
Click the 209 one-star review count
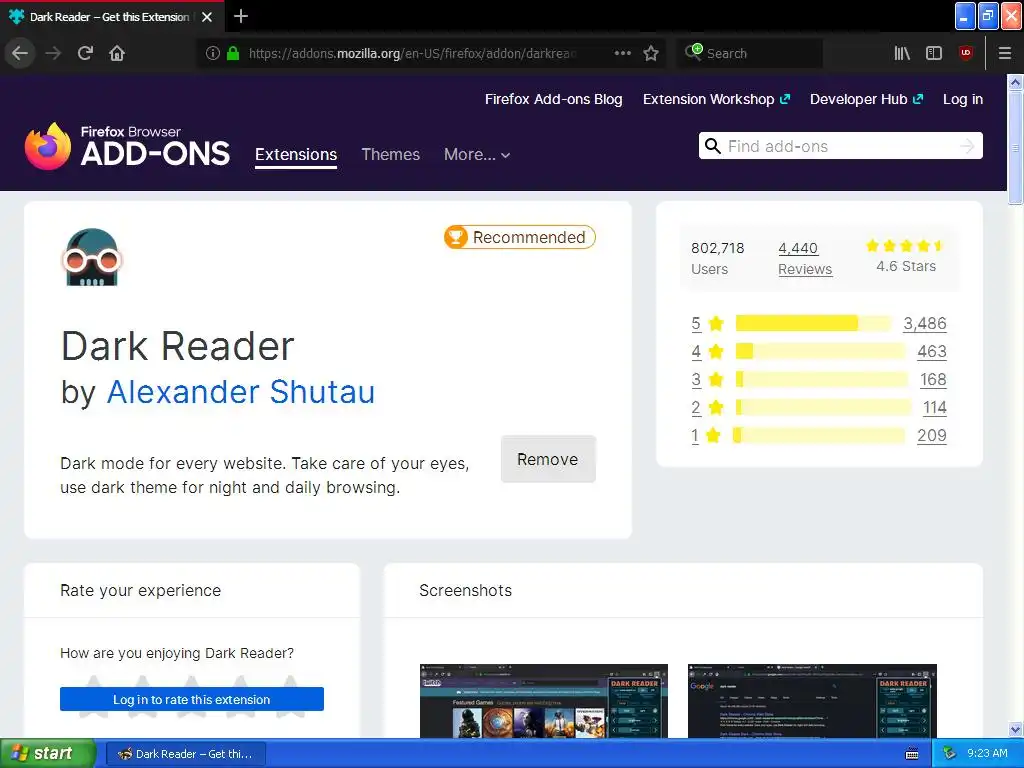click(x=932, y=436)
